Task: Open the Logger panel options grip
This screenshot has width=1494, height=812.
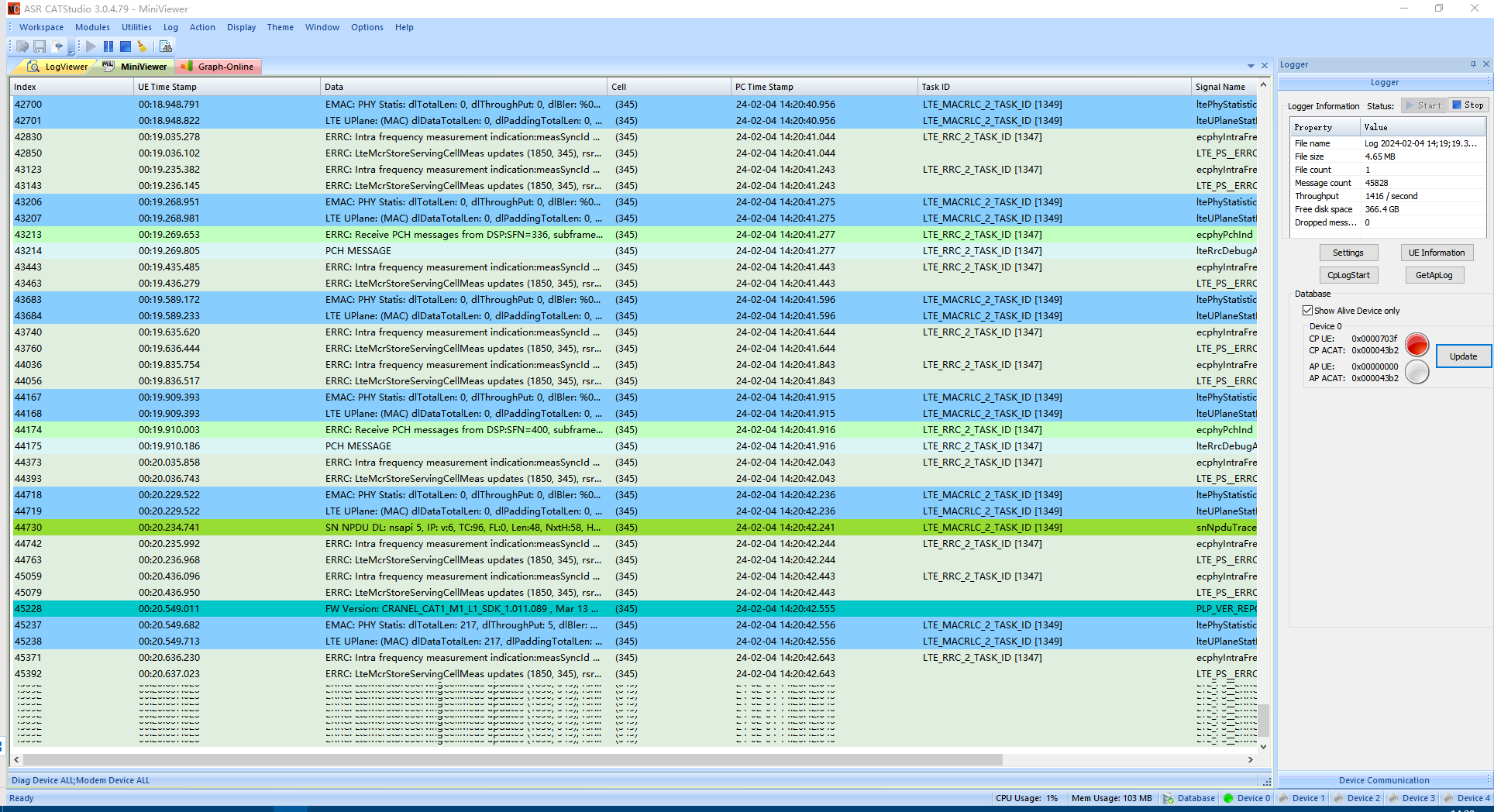Action: pos(1488,82)
